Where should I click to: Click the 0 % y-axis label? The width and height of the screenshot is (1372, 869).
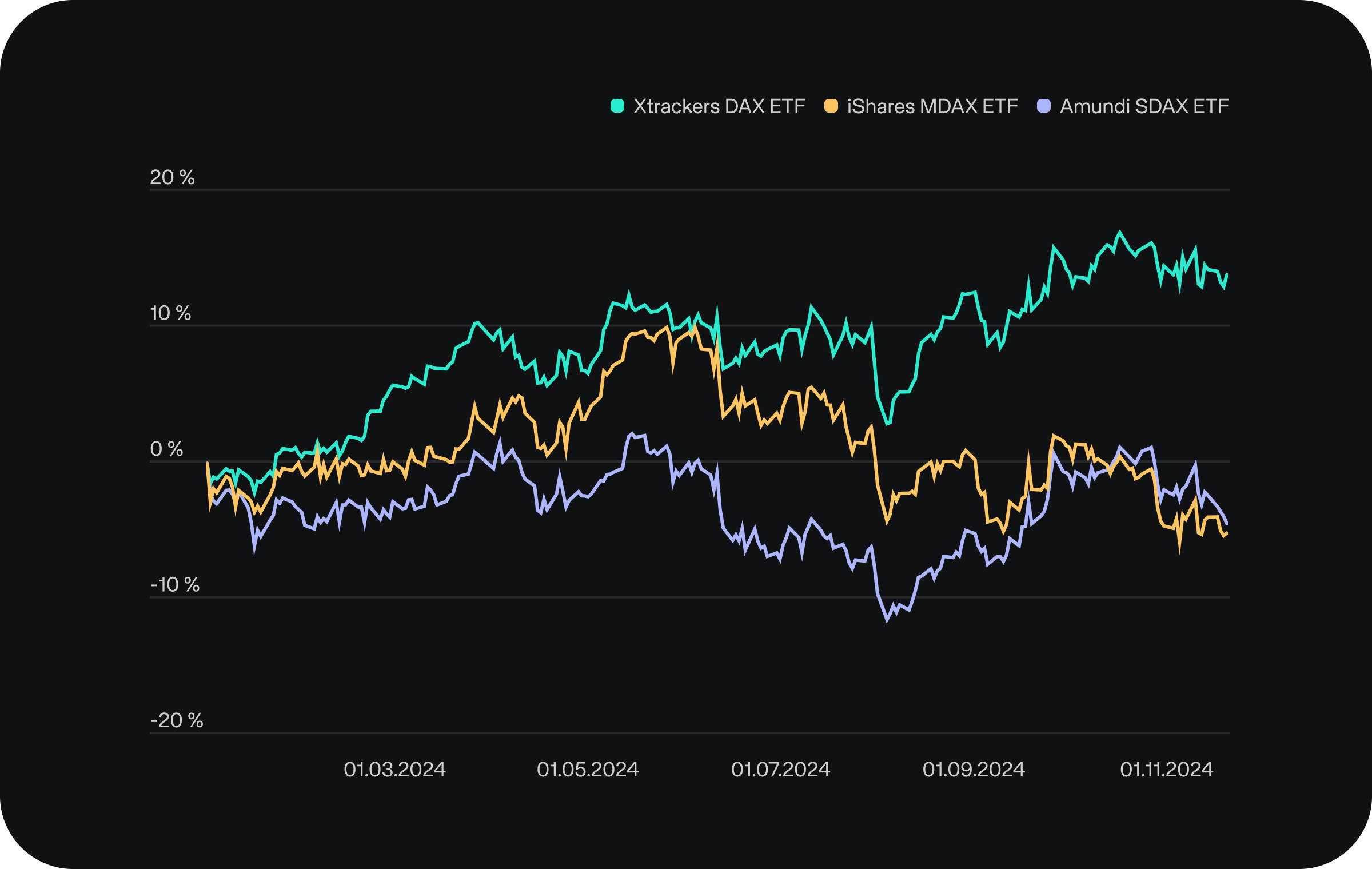pyautogui.click(x=166, y=449)
